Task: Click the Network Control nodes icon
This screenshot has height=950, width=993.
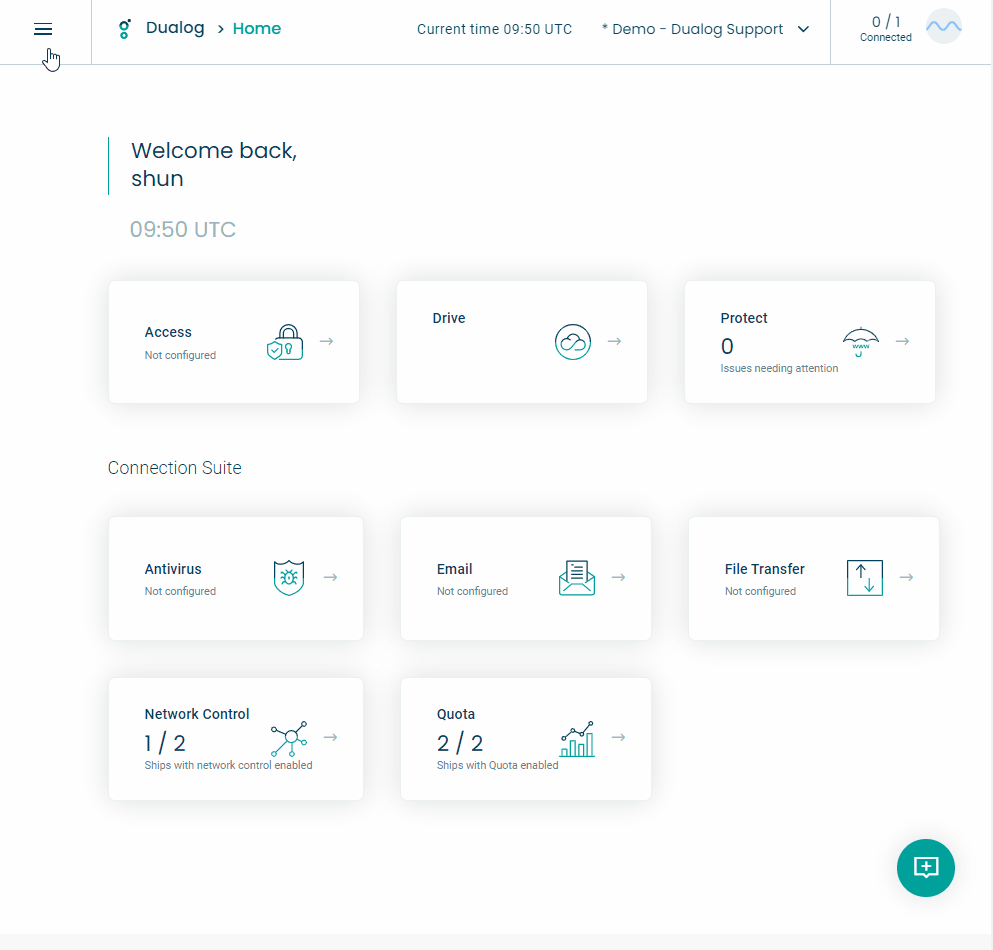Action: coord(288,738)
